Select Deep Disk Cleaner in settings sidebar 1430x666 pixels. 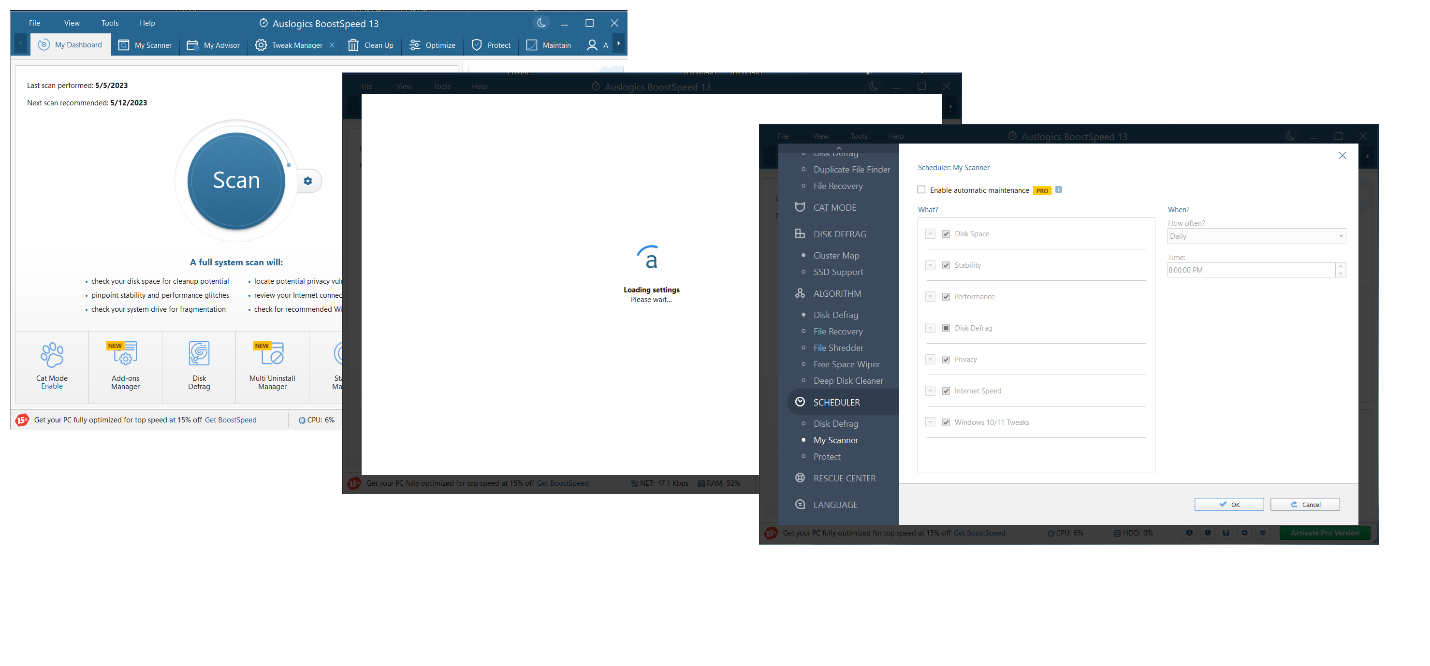click(x=848, y=381)
